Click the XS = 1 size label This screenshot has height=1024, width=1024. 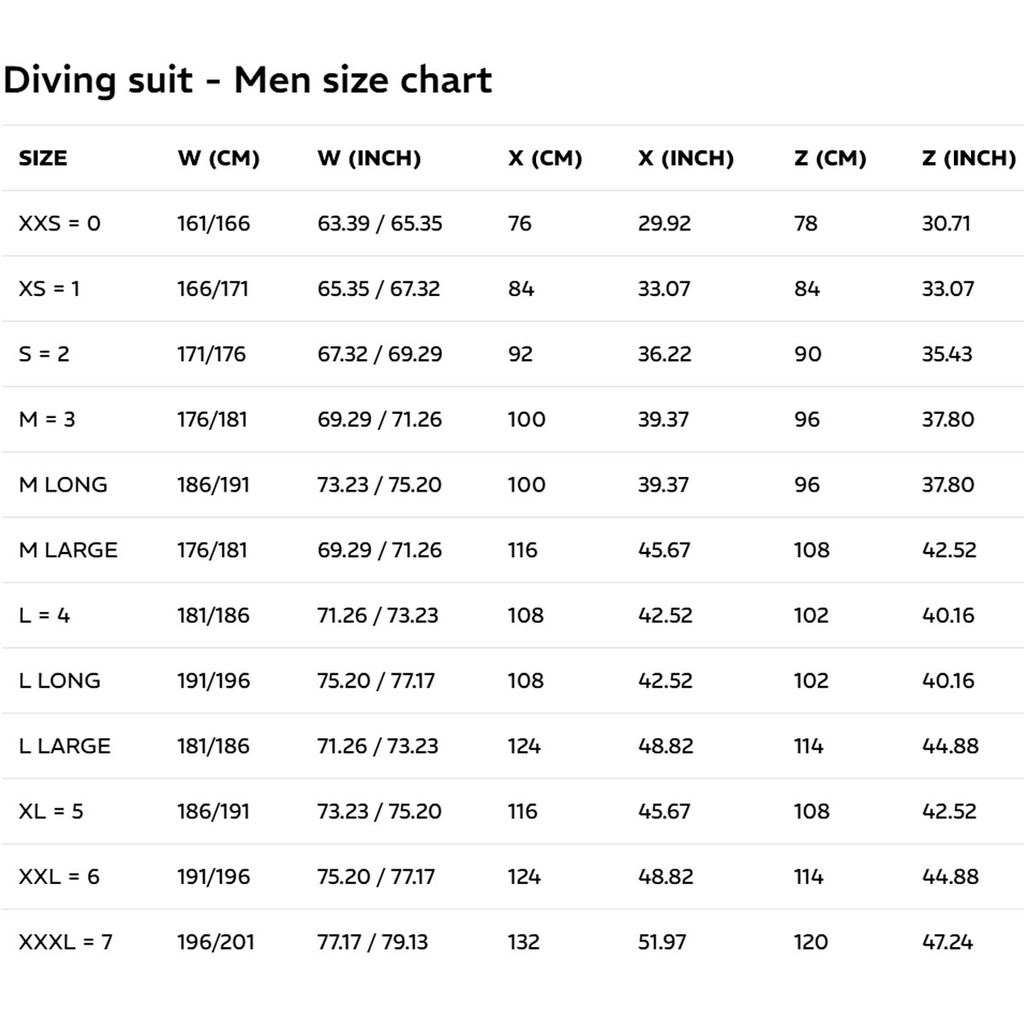coord(50,289)
